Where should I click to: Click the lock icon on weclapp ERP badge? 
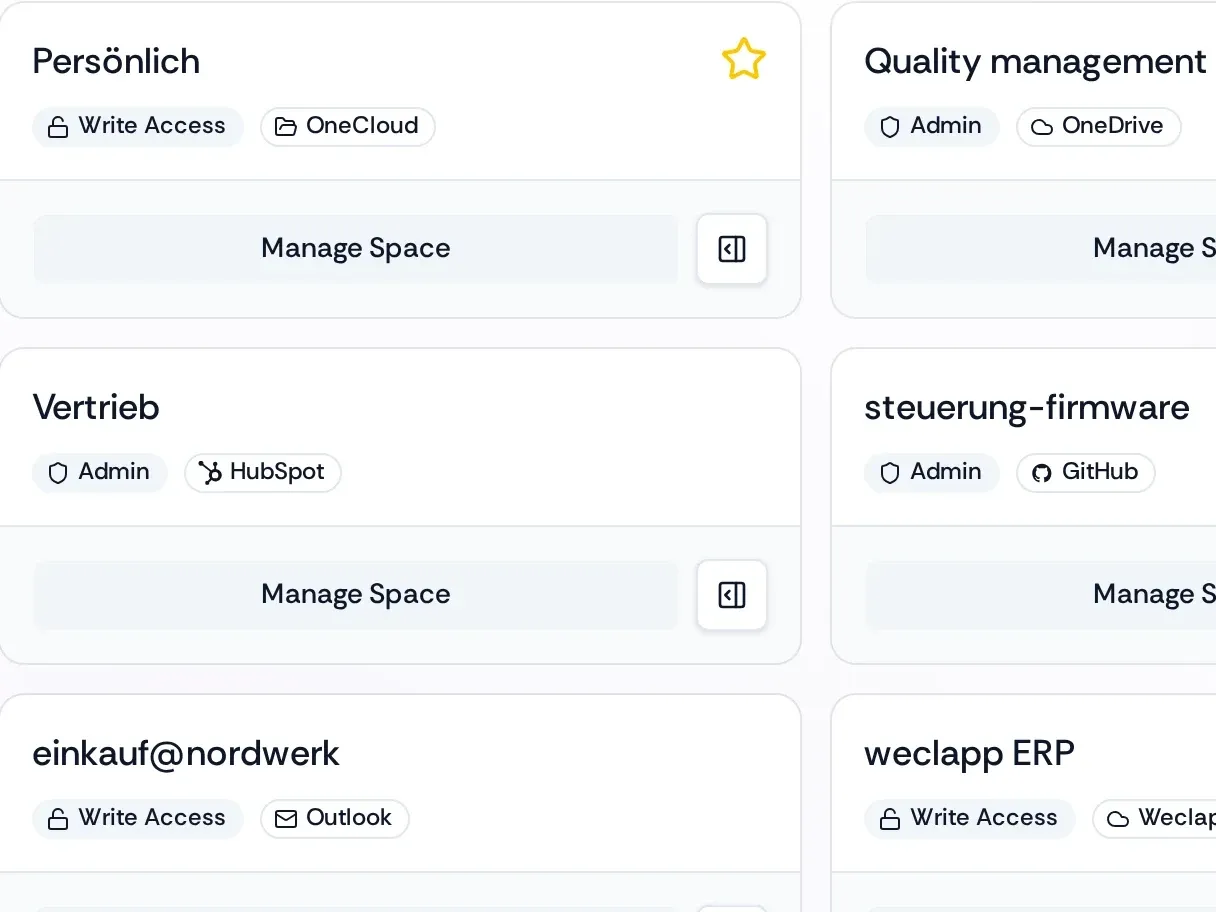(890, 819)
